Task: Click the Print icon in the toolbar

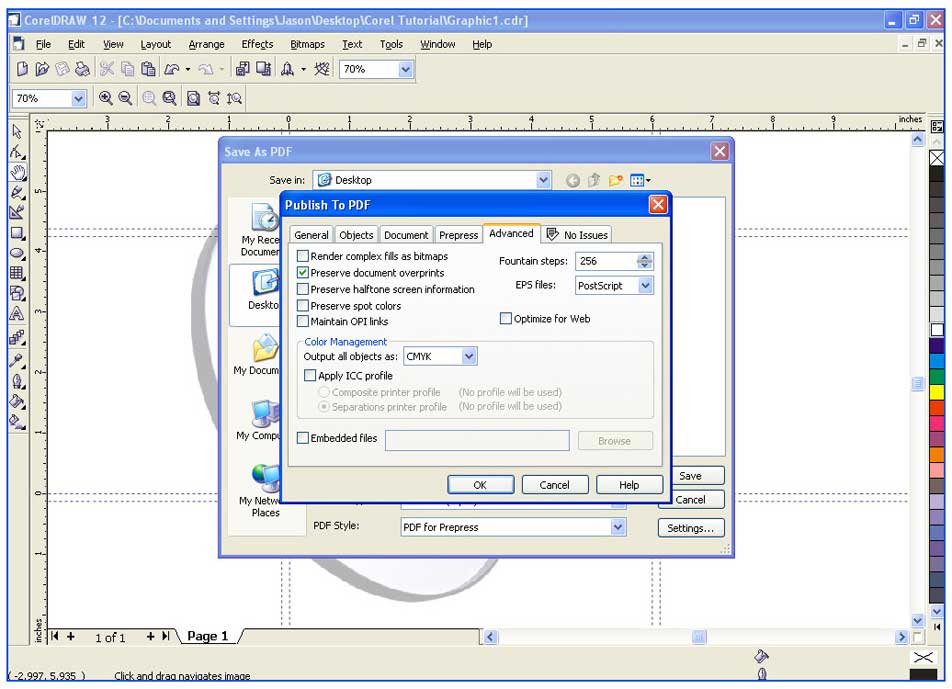Action: point(82,69)
